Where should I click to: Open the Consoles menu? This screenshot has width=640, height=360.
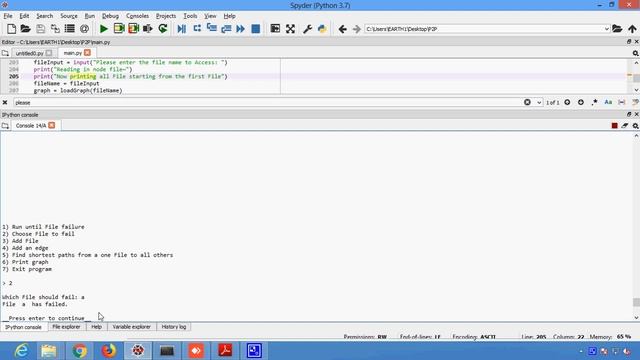(137, 16)
